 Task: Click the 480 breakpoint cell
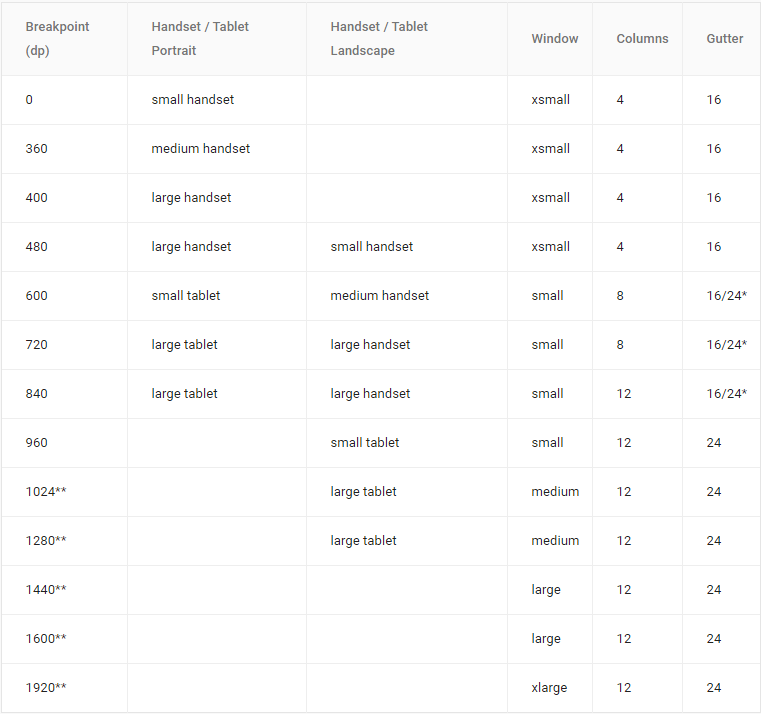click(37, 247)
